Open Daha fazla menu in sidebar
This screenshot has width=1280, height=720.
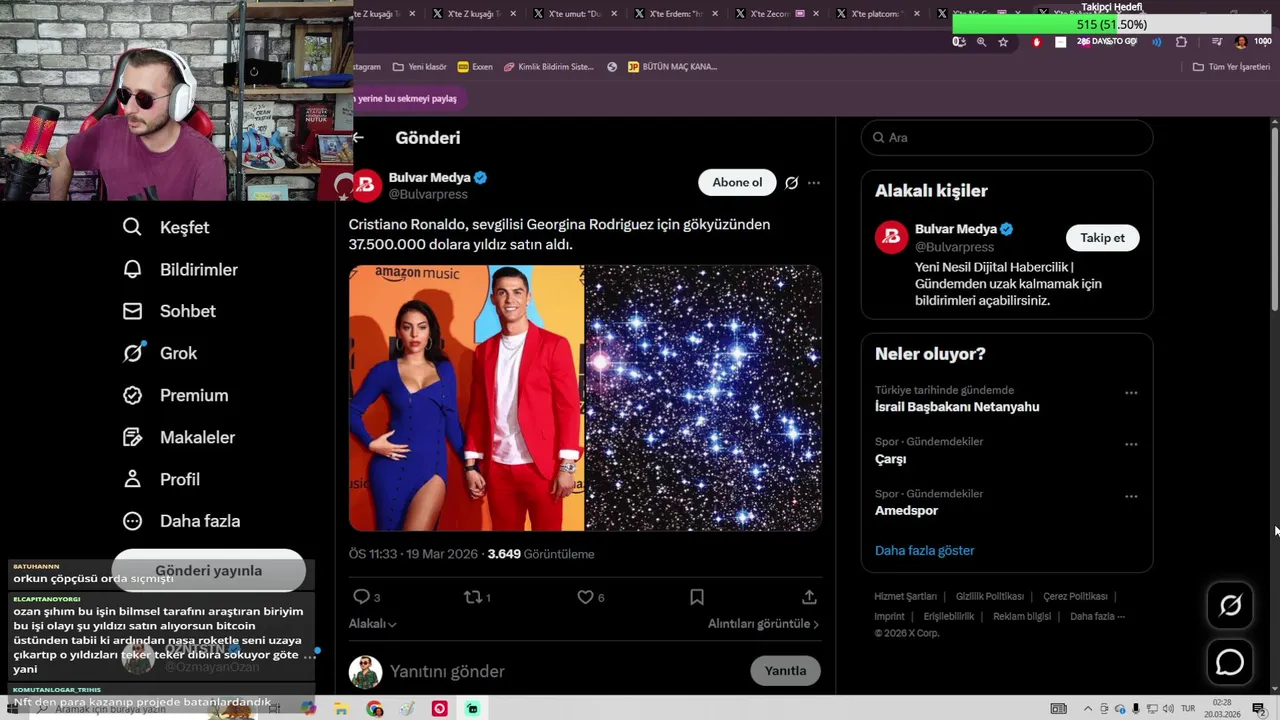point(181,521)
